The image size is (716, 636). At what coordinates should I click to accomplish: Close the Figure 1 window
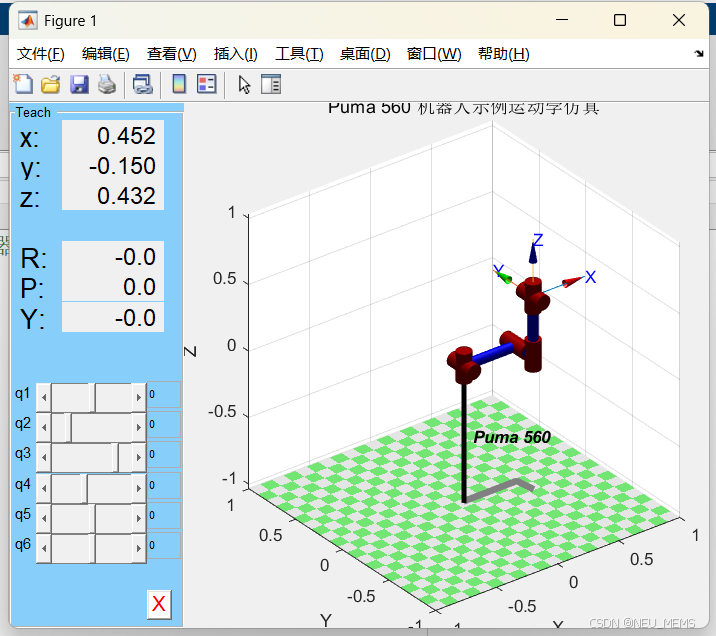point(679,20)
